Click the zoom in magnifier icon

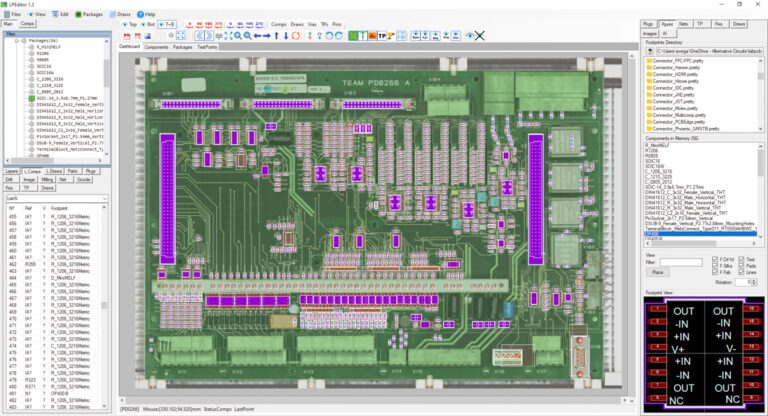pos(238,36)
